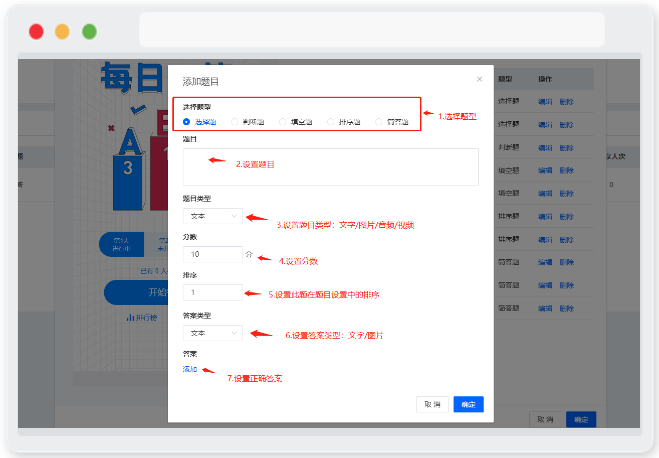The image size is (659, 458).
Task: Click the 添加 link under 答案
Action: tap(190, 369)
